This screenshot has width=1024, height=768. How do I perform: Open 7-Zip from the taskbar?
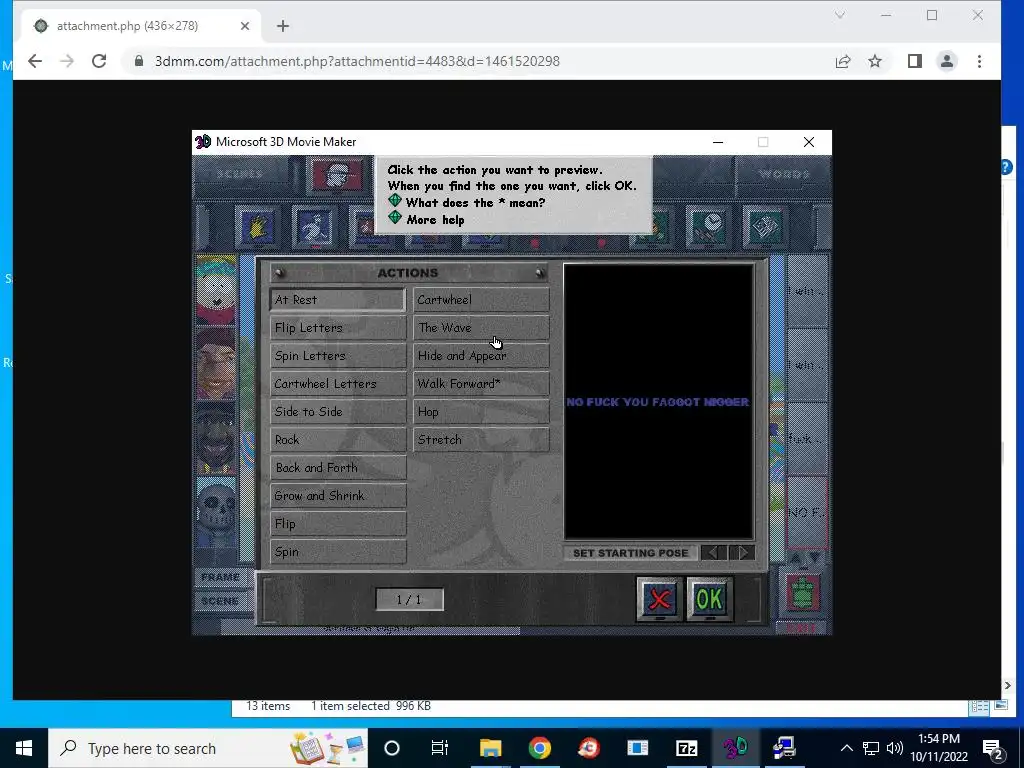686,748
